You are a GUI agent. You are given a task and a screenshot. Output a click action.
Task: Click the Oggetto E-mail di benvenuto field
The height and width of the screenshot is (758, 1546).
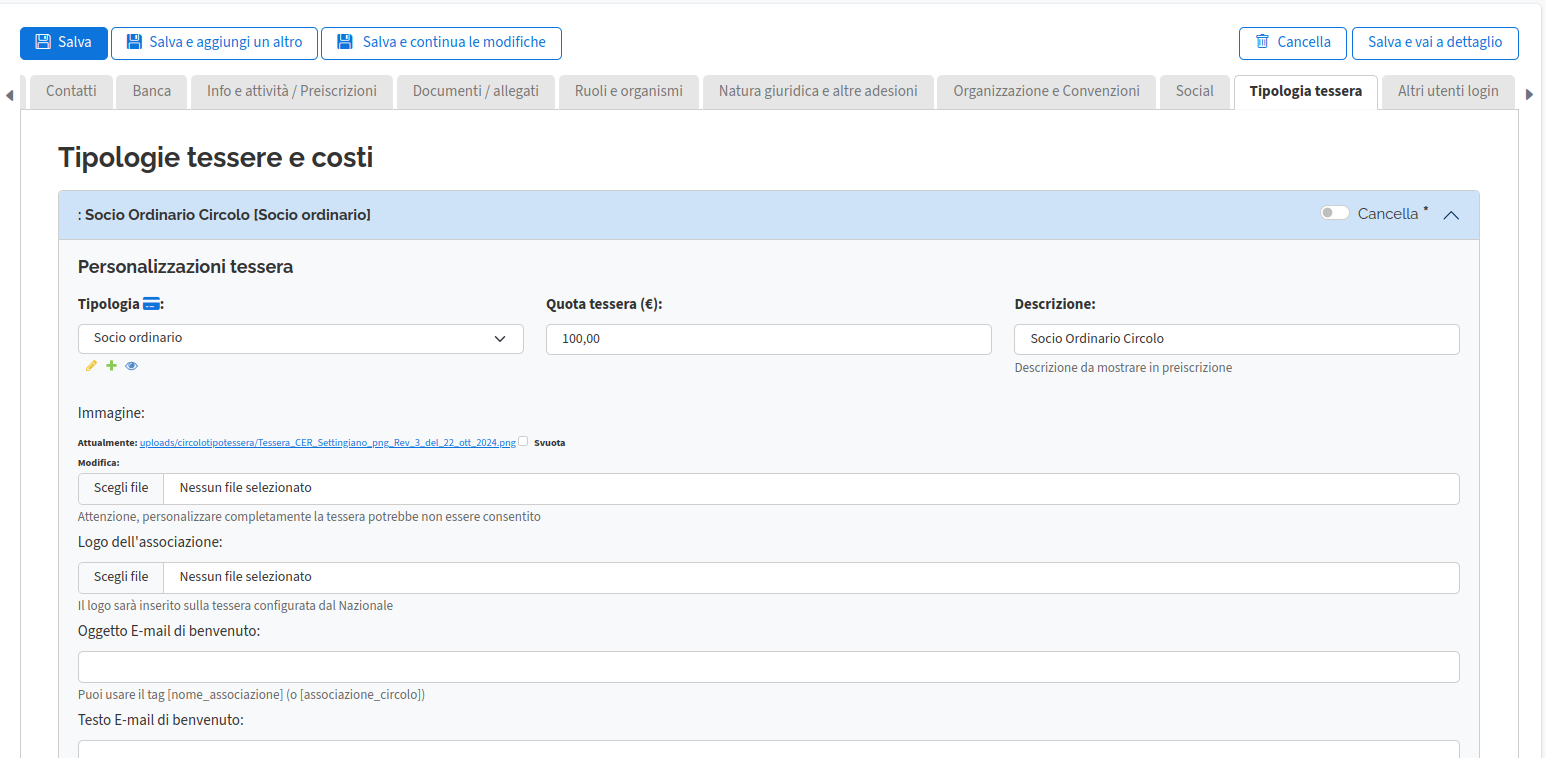click(x=769, y=667)
